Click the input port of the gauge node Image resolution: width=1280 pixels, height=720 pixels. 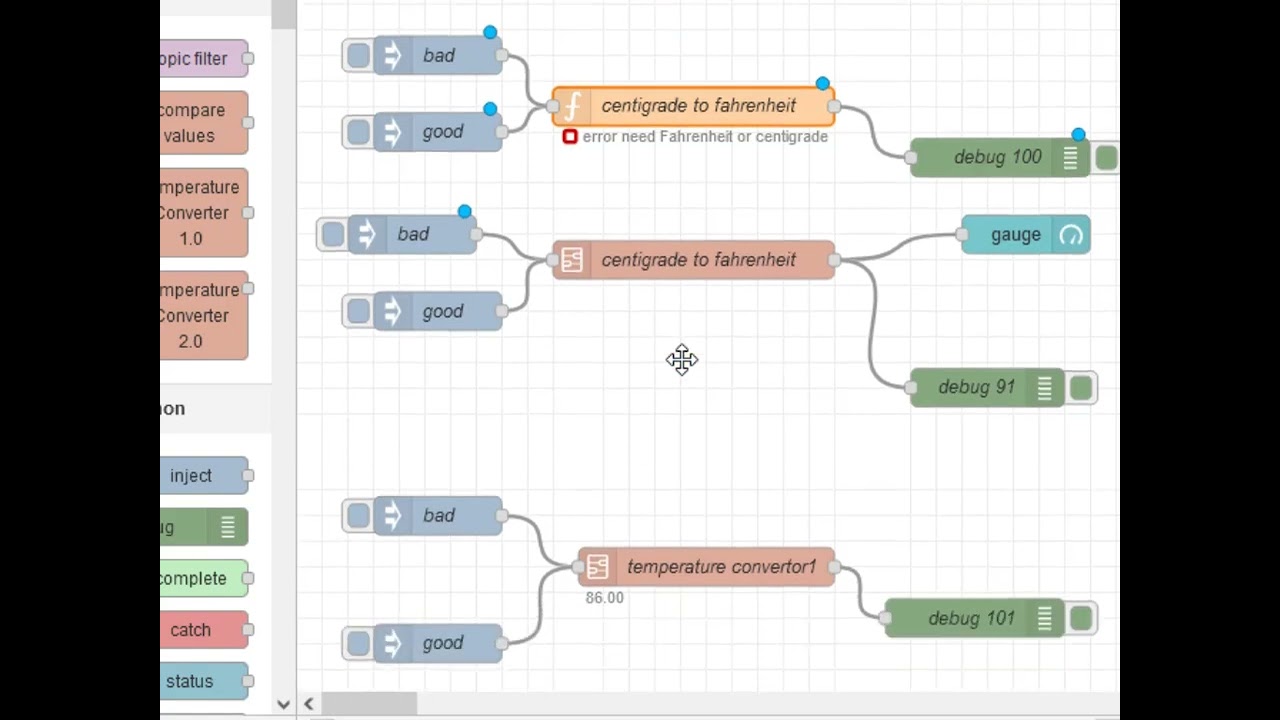point(962,235)
